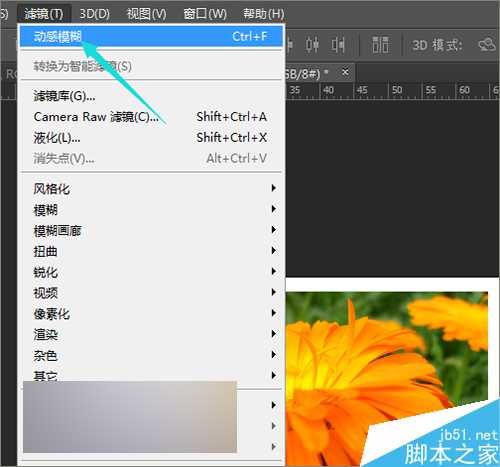Click the horizontal ruler at mark 50
500x467 pixels.
(397, 90)
